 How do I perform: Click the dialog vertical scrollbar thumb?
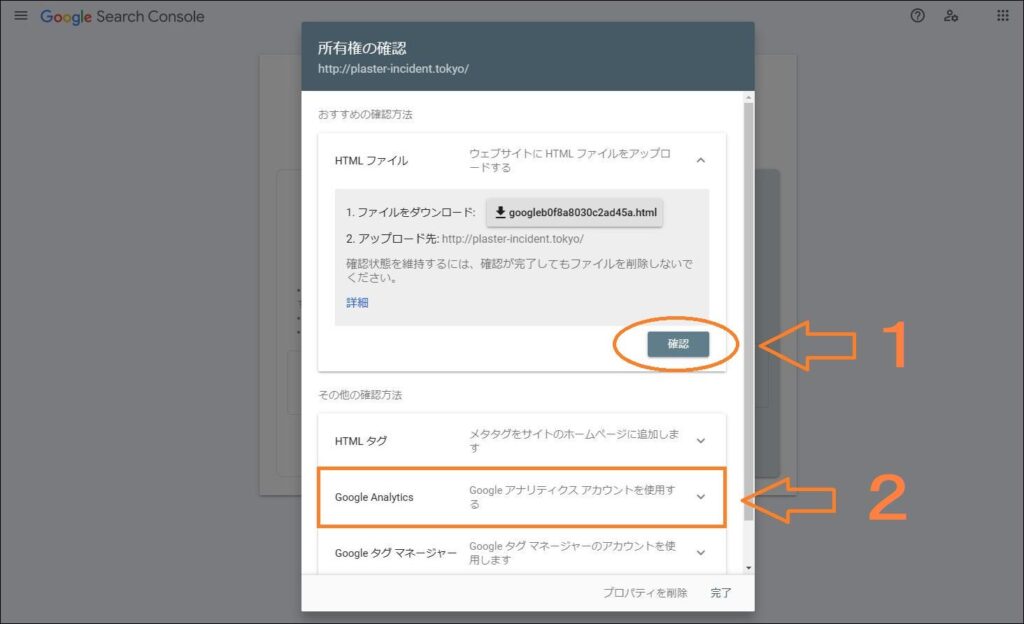point(748,311)
